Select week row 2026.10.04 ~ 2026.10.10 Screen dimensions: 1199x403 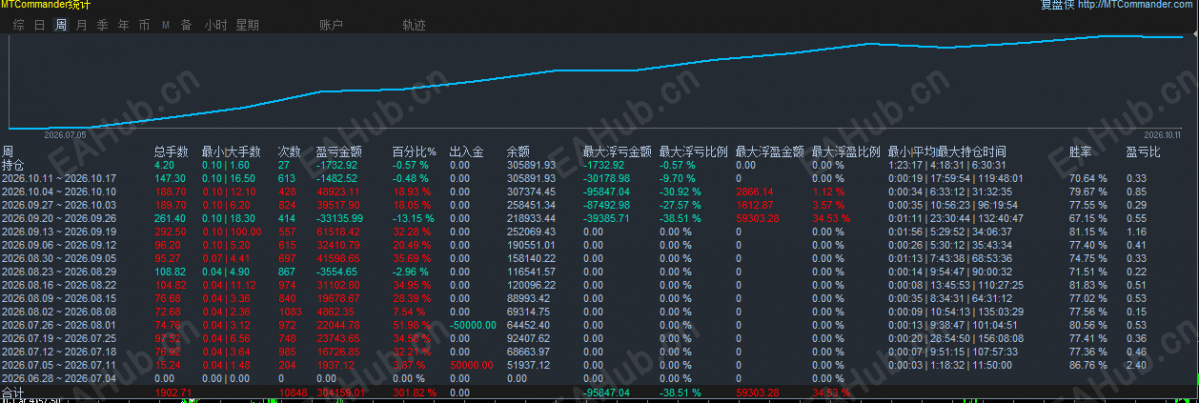[x=58, y=190]
